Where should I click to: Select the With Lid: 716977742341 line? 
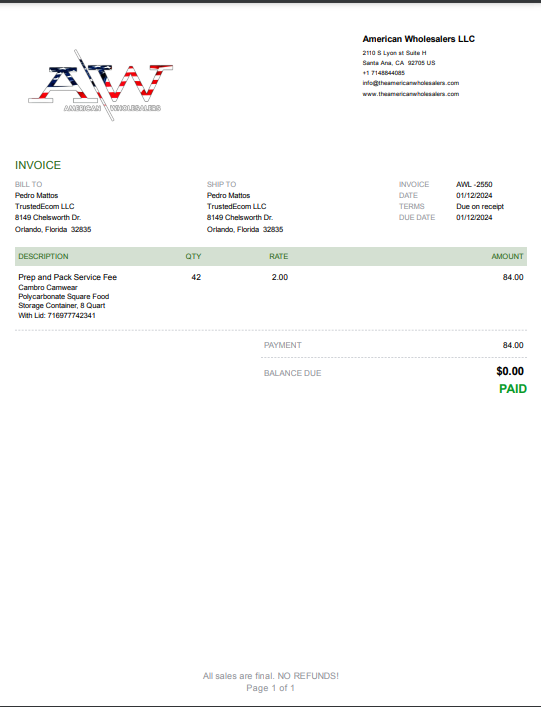(57, 315)
